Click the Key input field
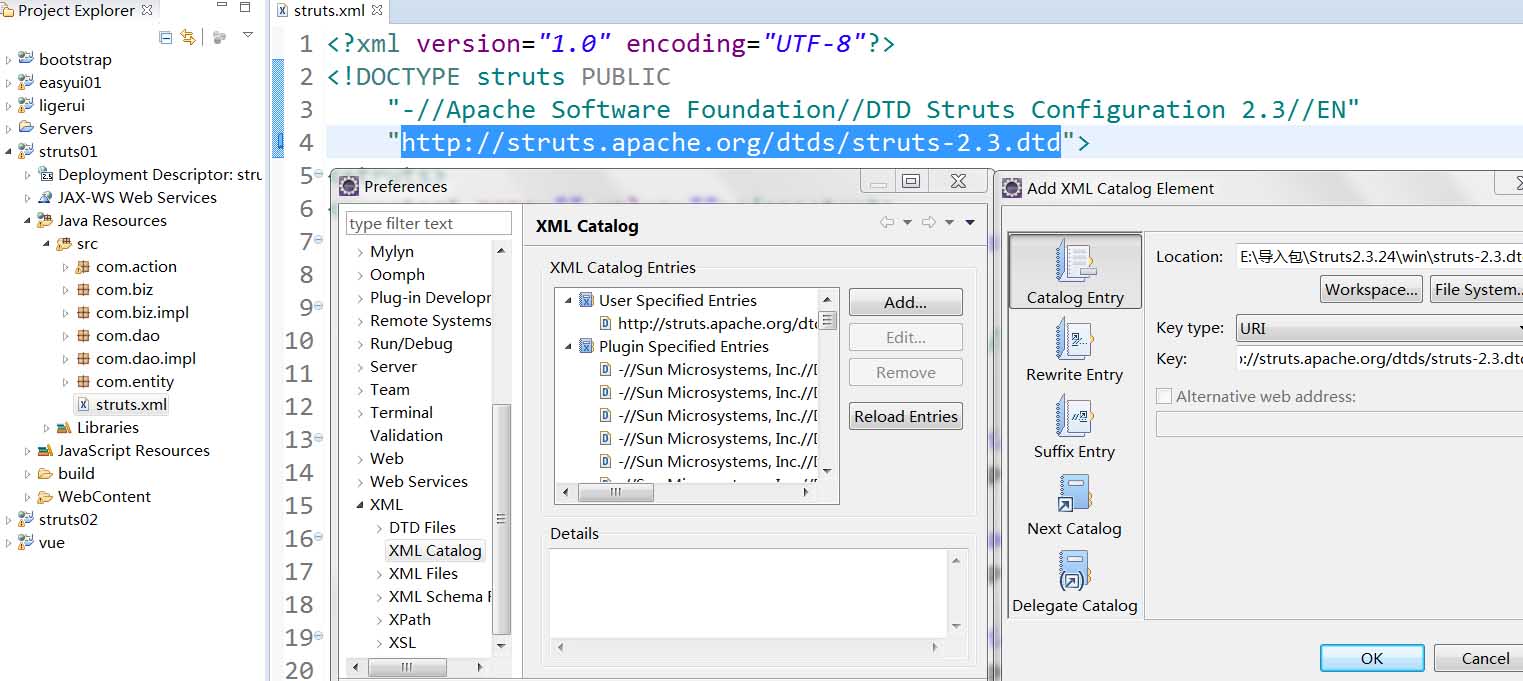This screenshot has width=1523, height=681. point(1380,359)
